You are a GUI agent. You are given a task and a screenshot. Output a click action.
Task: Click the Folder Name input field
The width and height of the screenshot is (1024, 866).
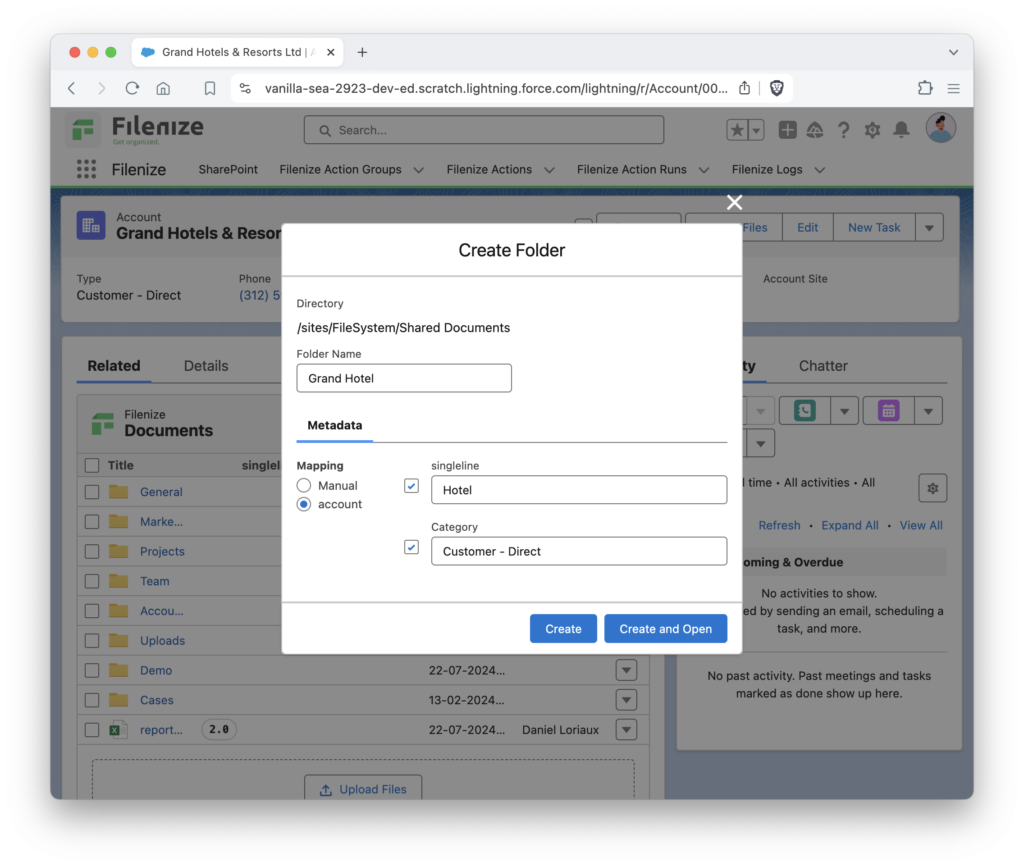pyautogui.click(x=404, y=378)
